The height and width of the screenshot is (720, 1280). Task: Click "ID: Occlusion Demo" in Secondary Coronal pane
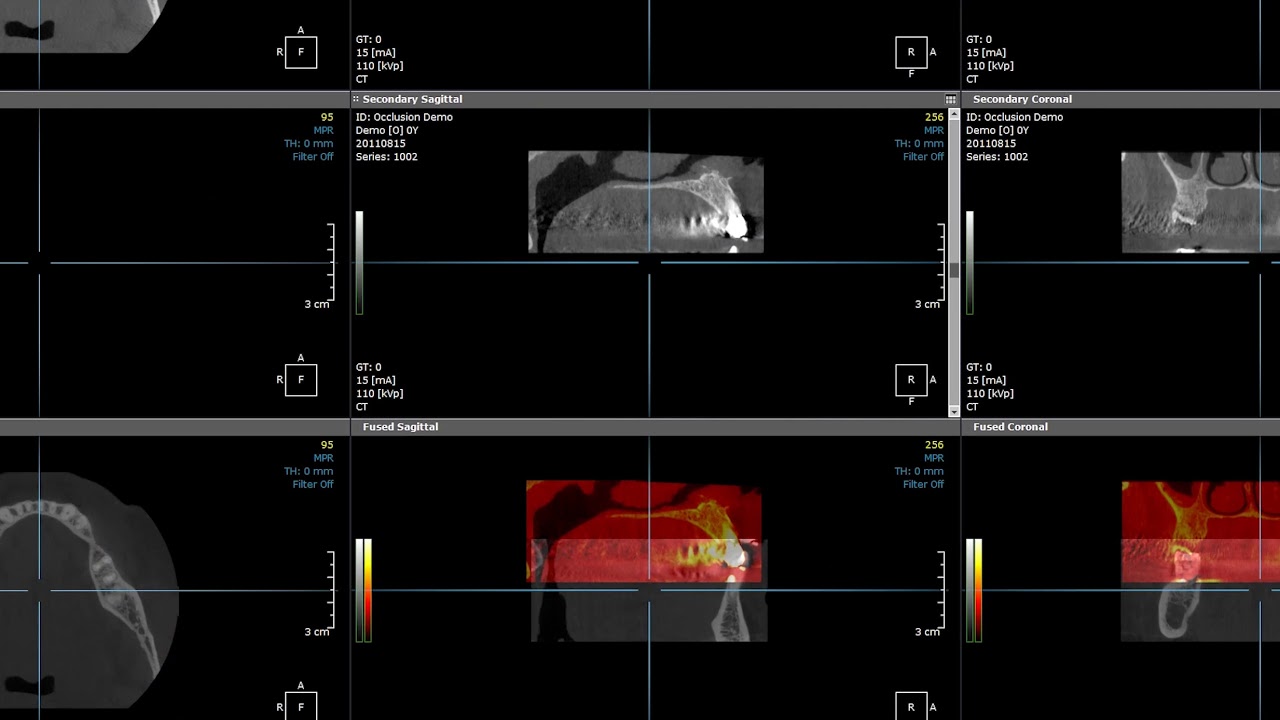1014,117
